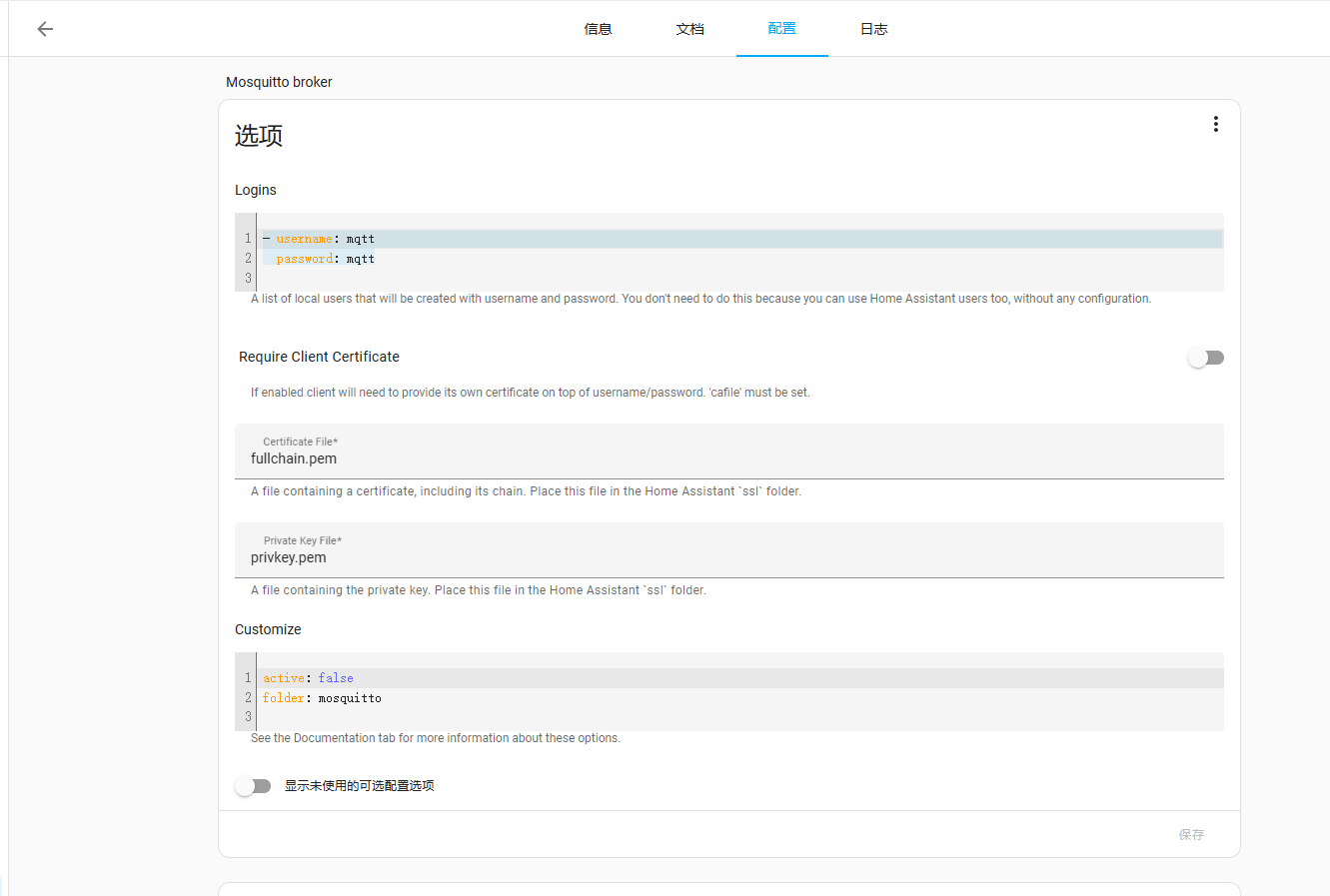Click the active: false line in Customize editor
The image size is (1330, 896).
point(740,678)
